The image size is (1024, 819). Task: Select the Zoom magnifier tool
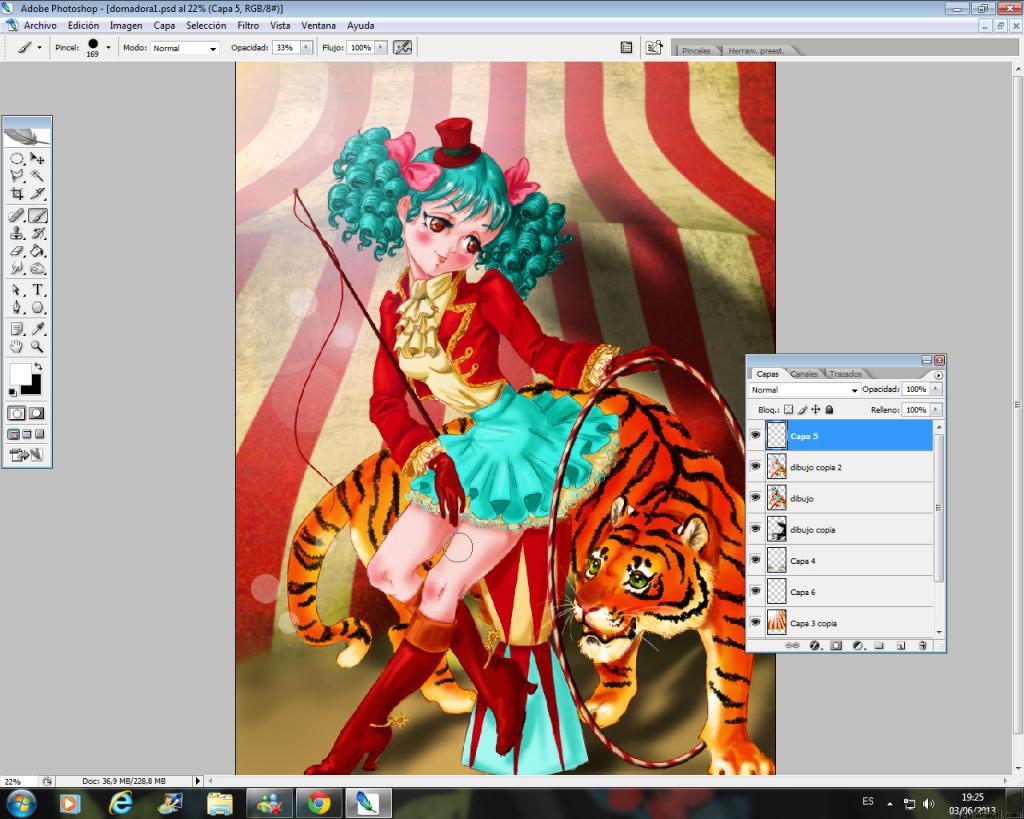point(38,347)
